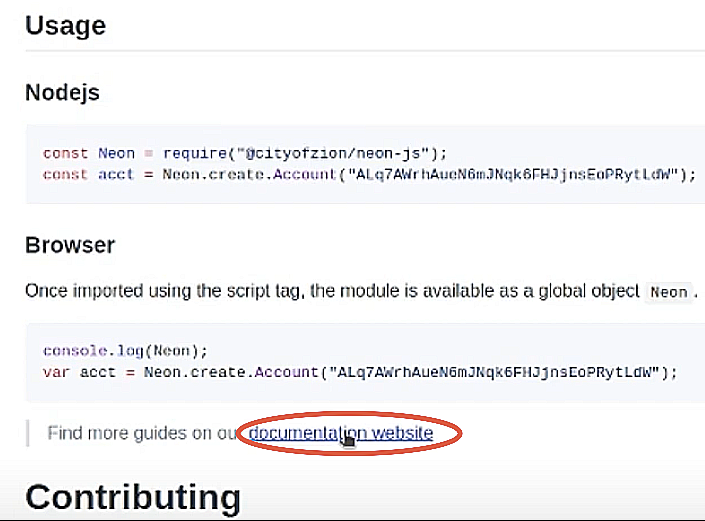Click the 'const acct' code line
Screen dimensions: 705x521
click(x=369, y=174)
